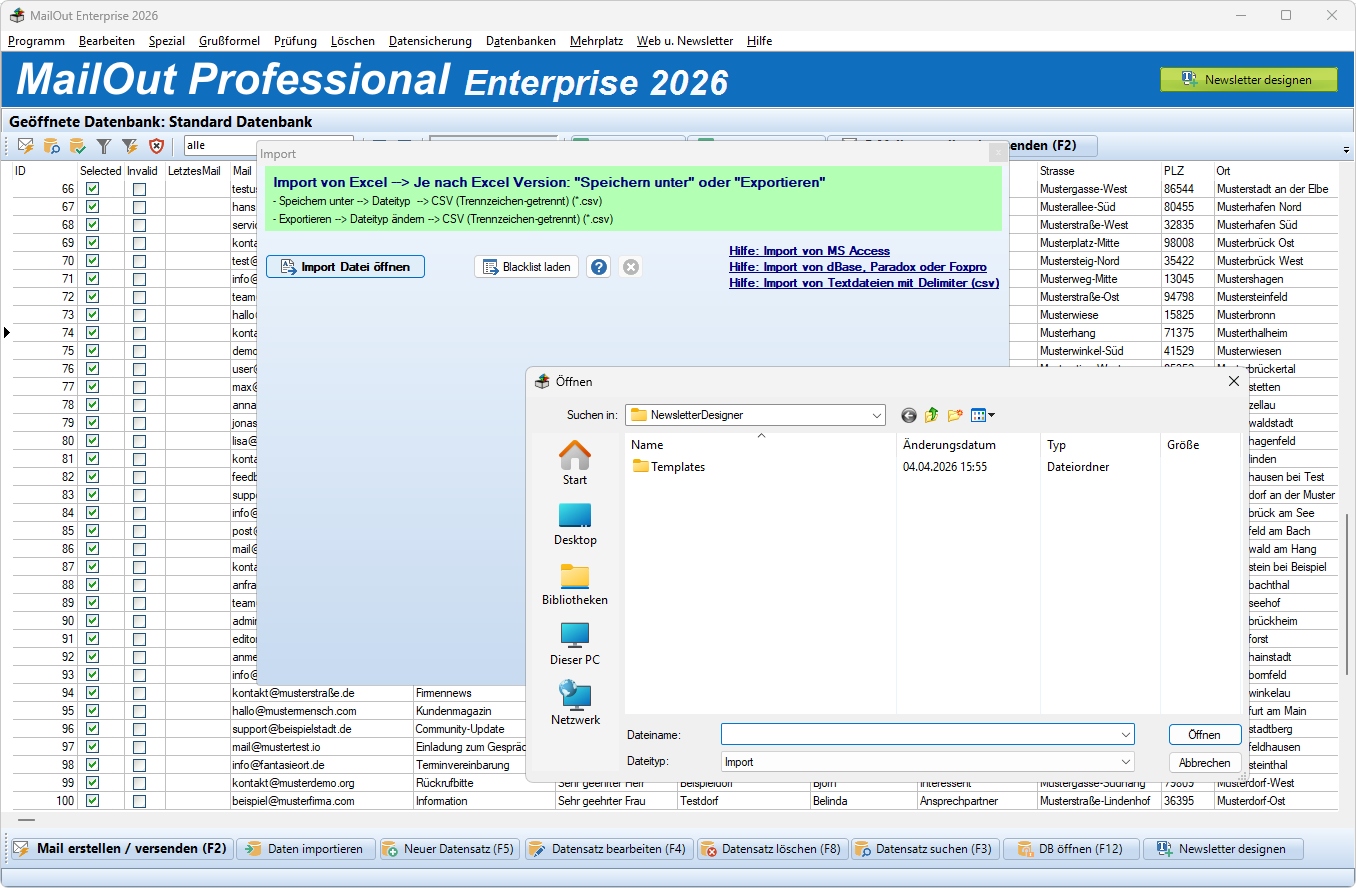Image resolution: width=1356 pixels, height=888 pixels.
Task: Go up one folder level in the Öffnen dialog
Action: pos(932,415)
